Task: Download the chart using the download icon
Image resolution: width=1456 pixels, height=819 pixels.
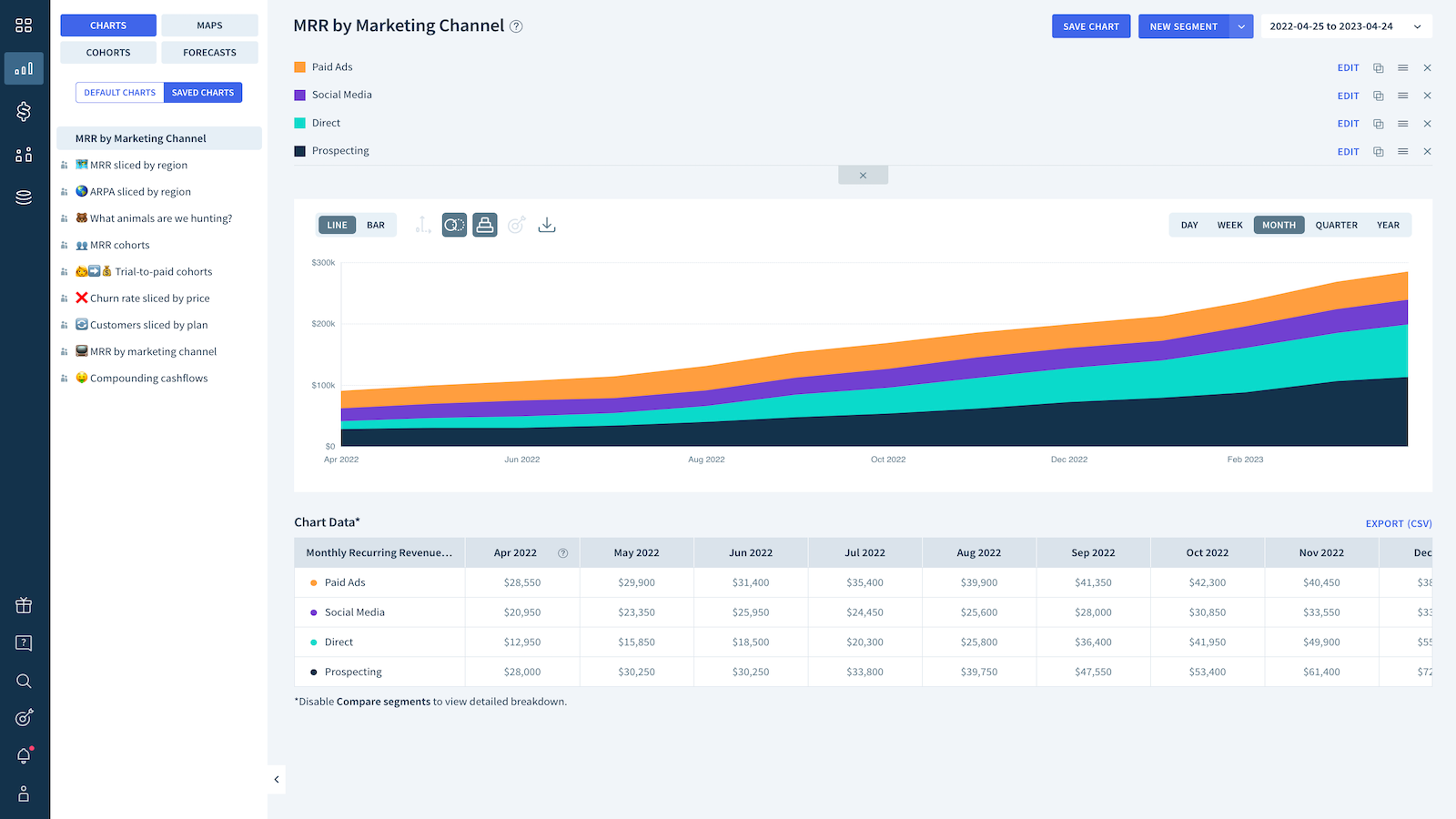Action: 546,225
